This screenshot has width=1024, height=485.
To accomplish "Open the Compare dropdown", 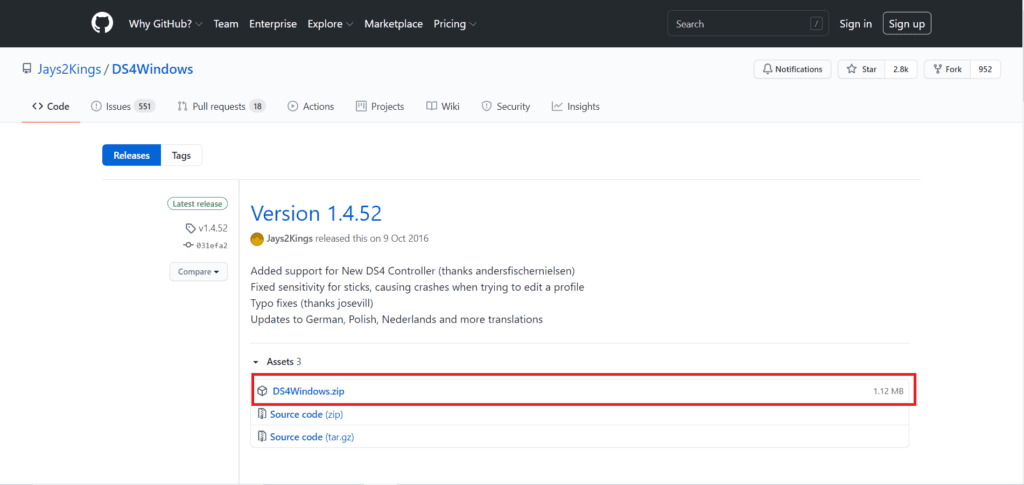I will pos(199,272).
